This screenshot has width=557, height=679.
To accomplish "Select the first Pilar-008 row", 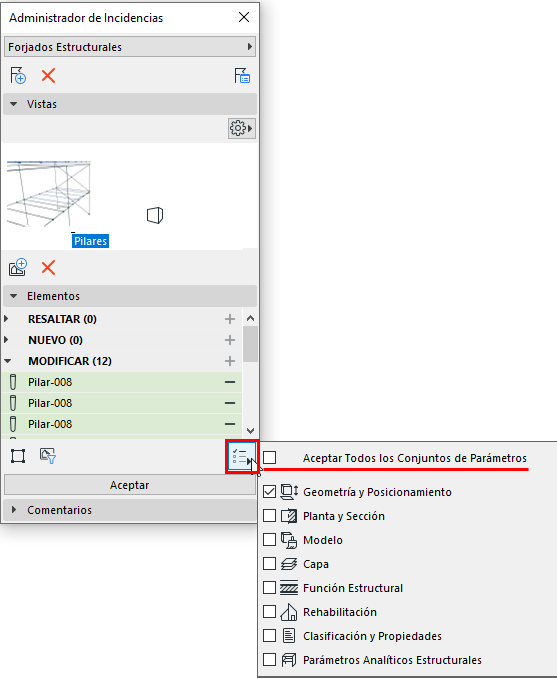I will [122, 382].
